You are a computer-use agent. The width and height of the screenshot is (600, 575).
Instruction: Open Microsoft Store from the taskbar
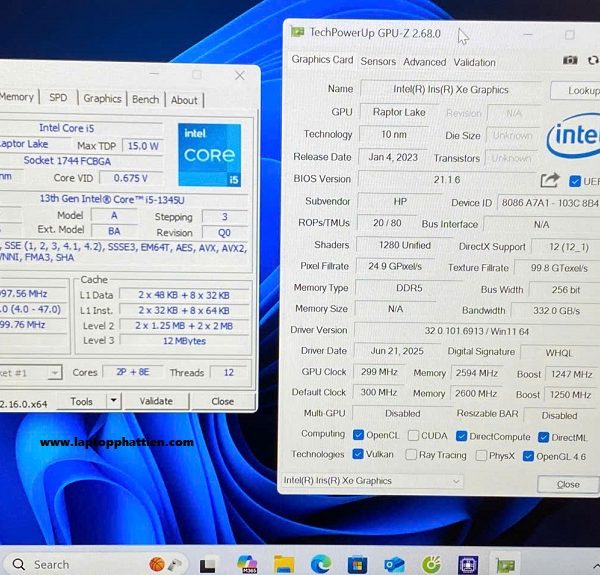pos(358,564)
